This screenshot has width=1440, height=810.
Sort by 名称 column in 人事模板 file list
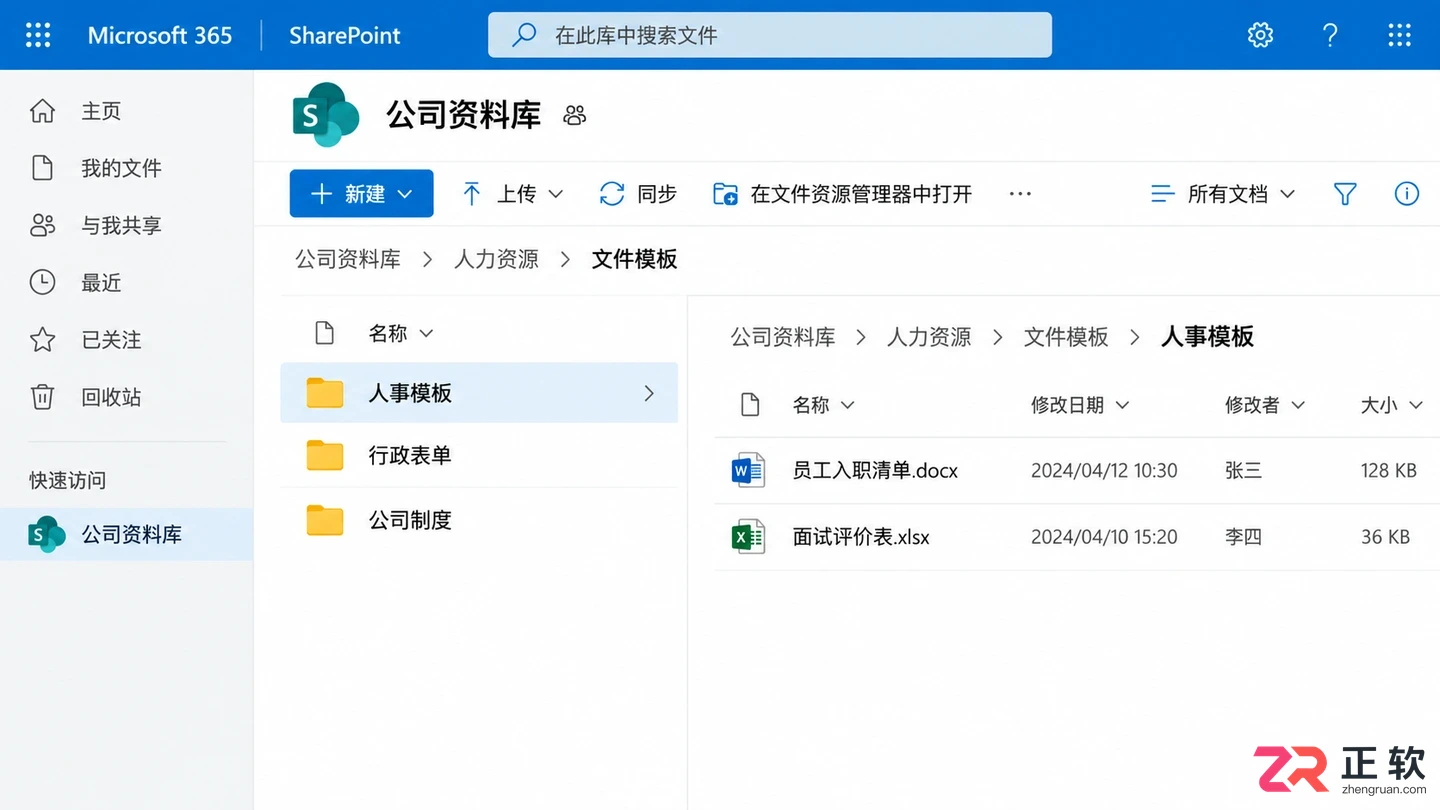824,405
